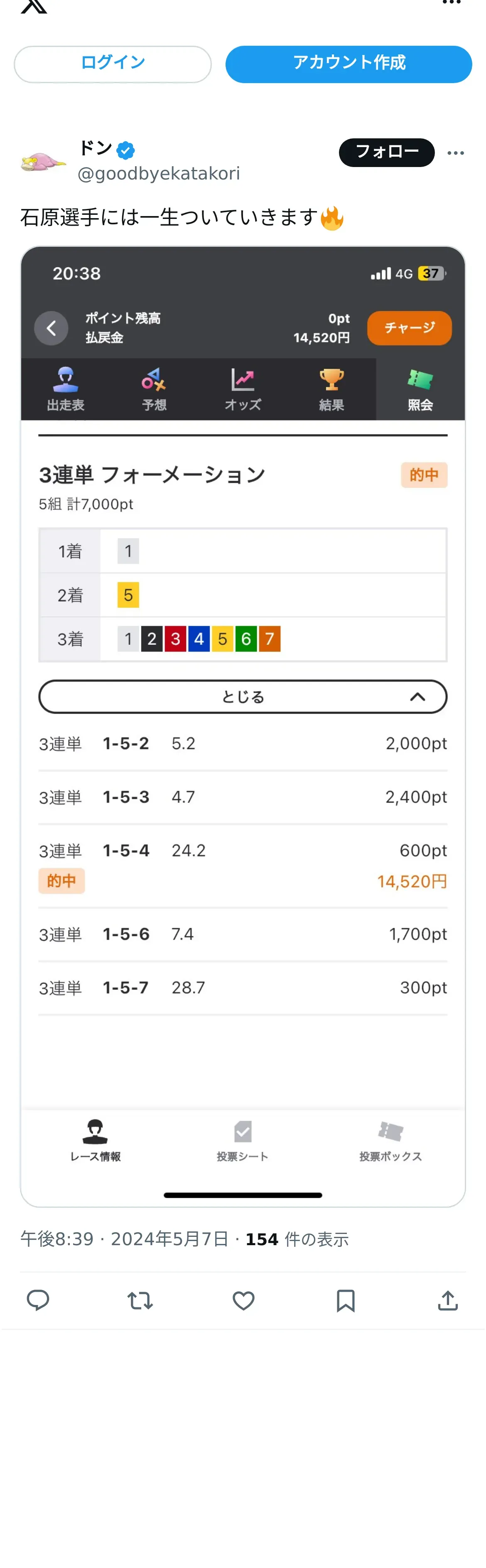Viewport: 486px width, 1568px height.
Task: Click the verified badge next to ドン
Action: (126, 150)
